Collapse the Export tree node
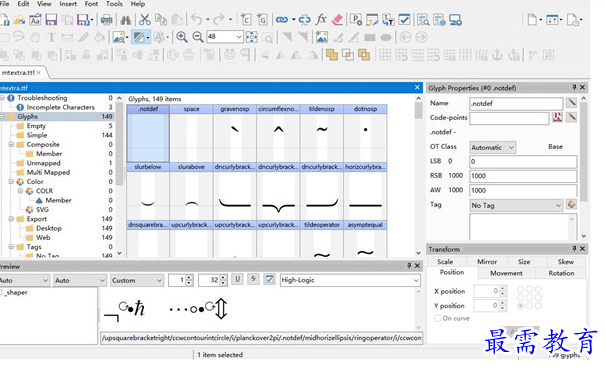606x373 pixels. click(11, 218)
